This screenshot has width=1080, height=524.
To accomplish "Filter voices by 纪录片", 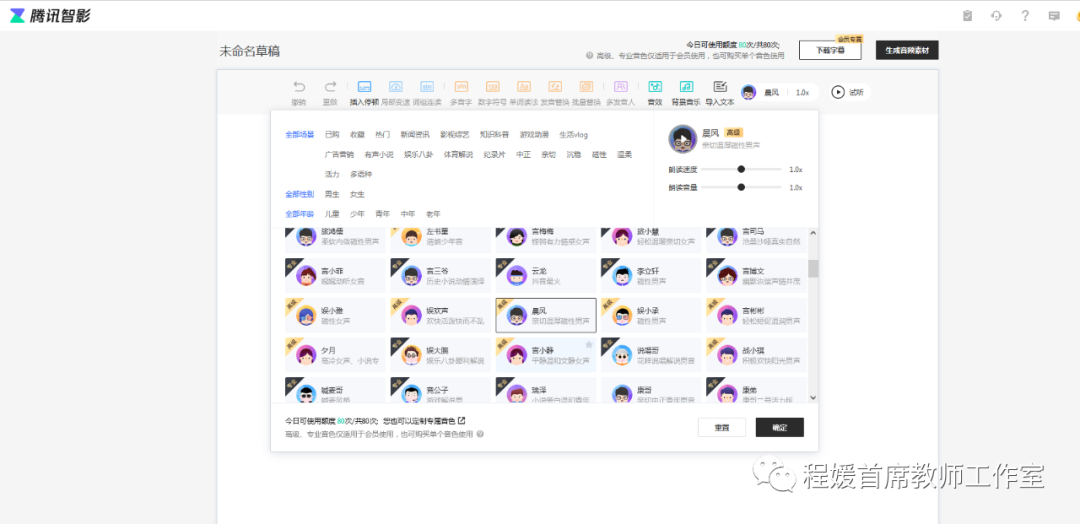I will (x=495, y=154).
